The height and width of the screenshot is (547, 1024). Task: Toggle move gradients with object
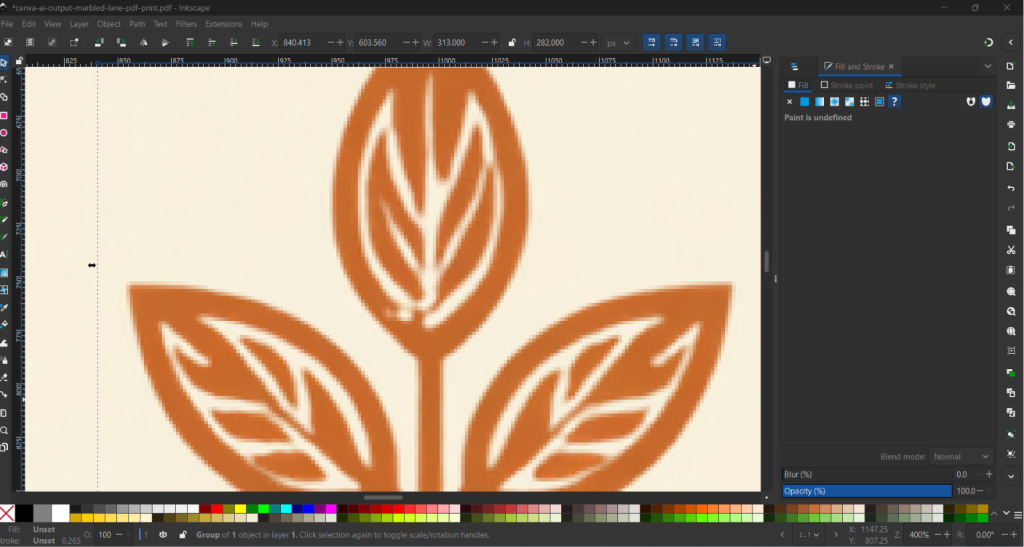click(x=696, y=42)
